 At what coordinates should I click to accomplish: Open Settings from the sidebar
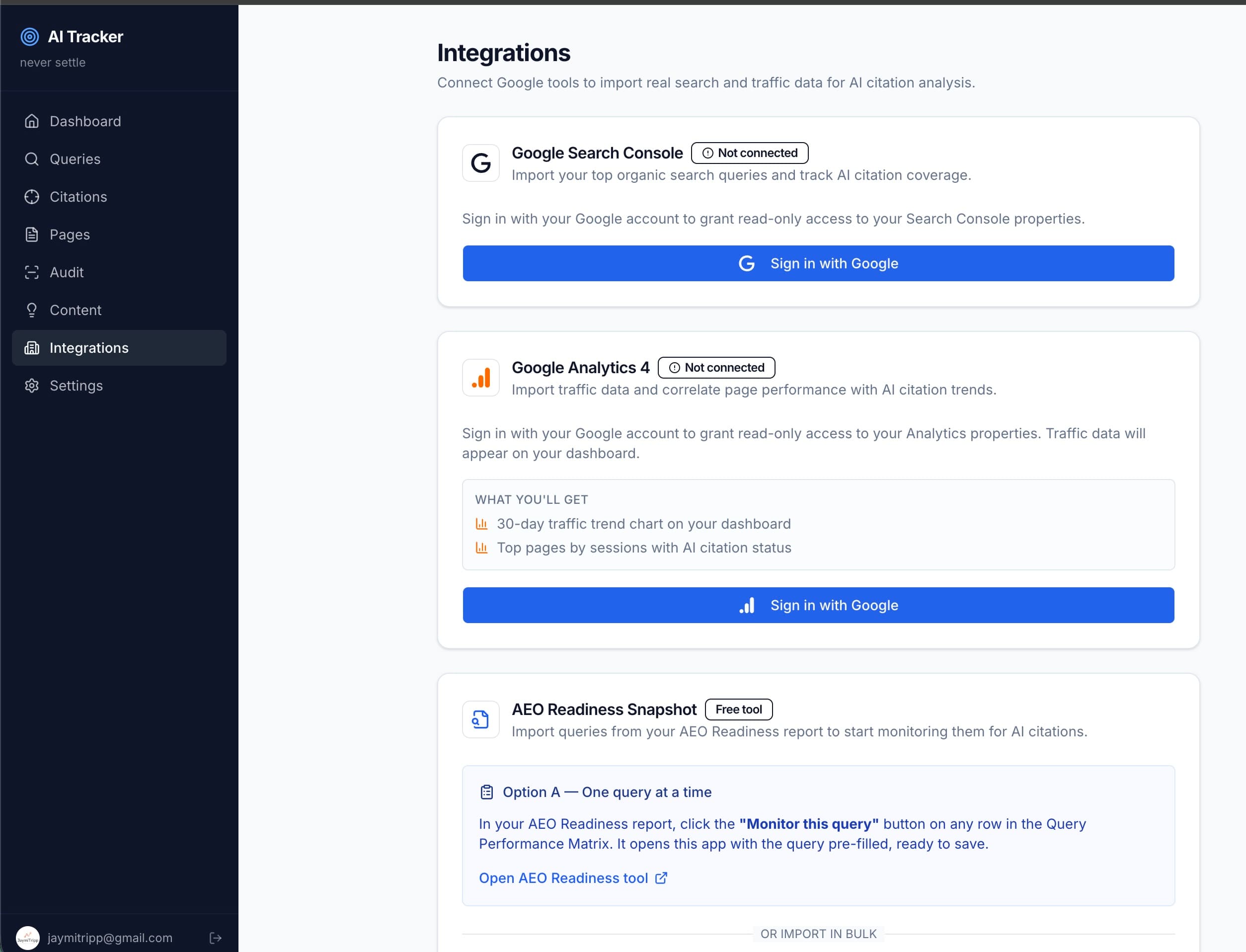[119, 386]
